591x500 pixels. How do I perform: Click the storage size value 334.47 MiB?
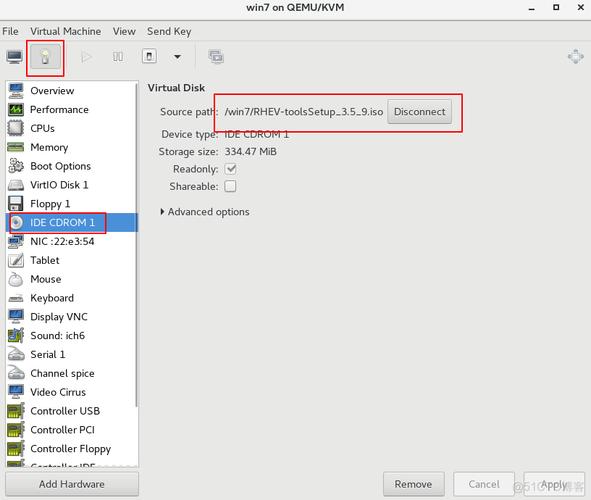click(x=251, y=151)
